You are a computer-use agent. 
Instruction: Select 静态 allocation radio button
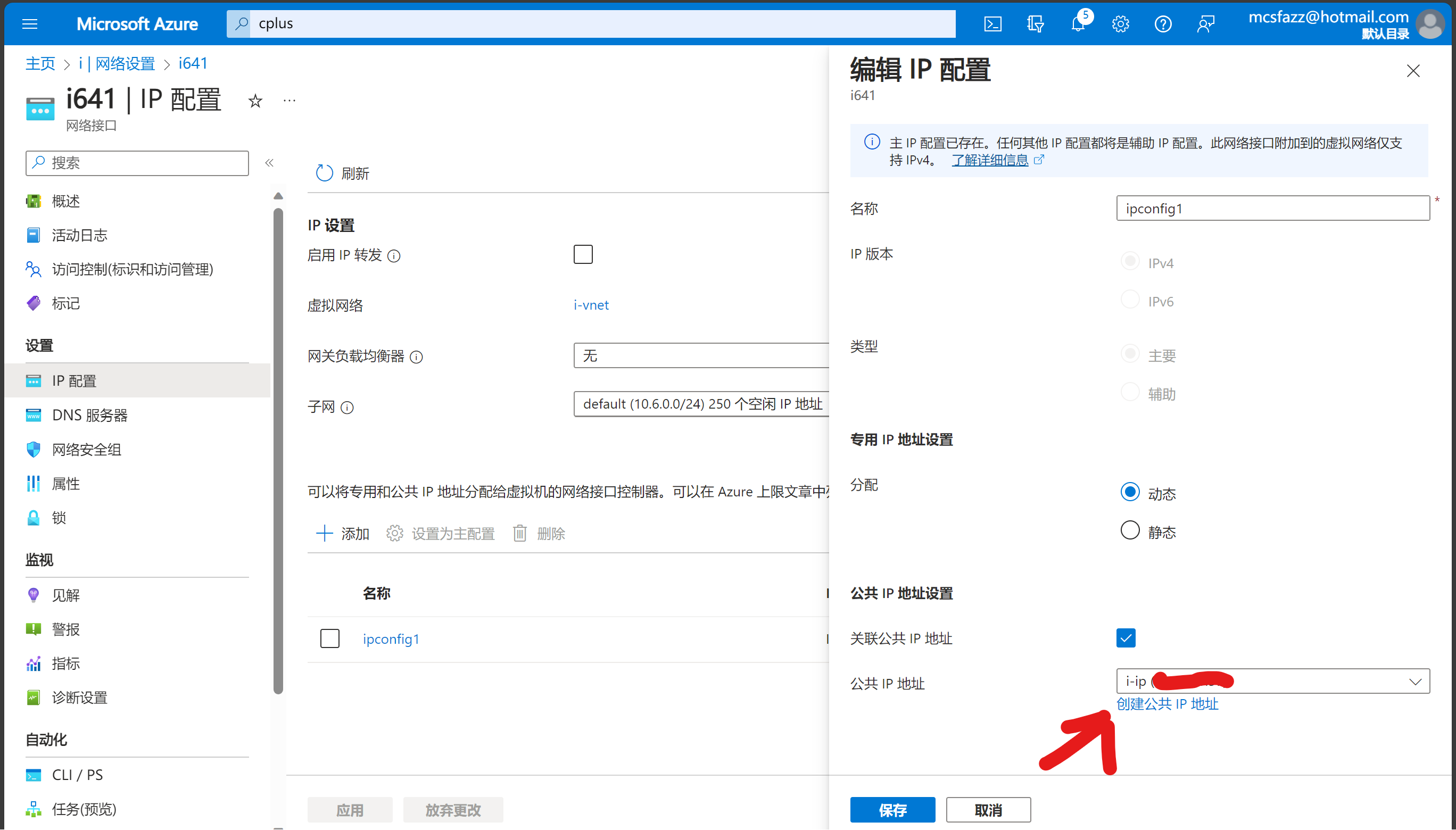coord(1130,531)
